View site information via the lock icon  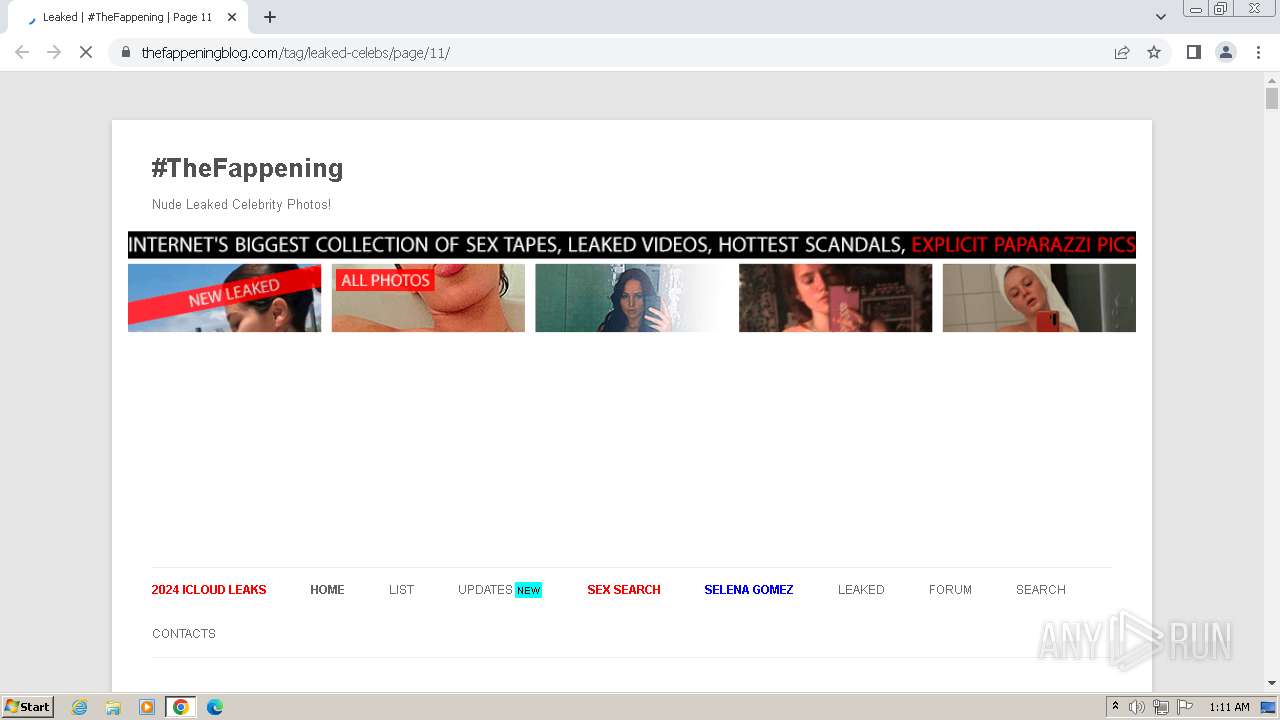[x=126, y=52]
